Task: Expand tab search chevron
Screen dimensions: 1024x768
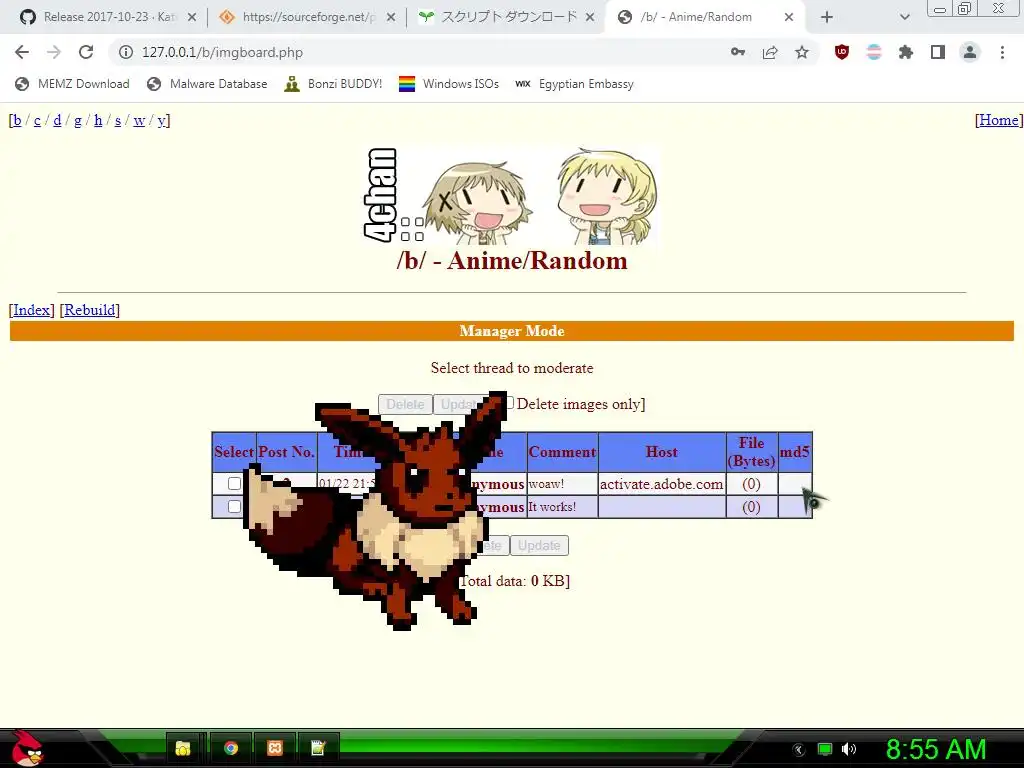Action: click(x=904, y=17)
